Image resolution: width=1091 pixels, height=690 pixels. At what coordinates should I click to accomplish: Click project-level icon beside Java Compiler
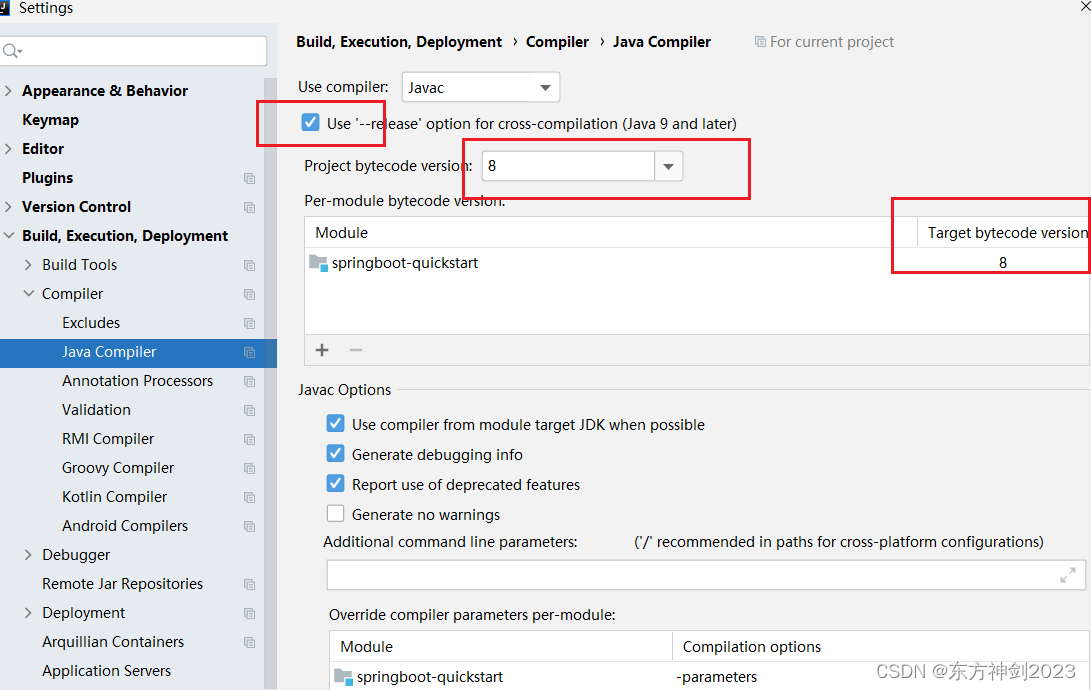(249, 353)
